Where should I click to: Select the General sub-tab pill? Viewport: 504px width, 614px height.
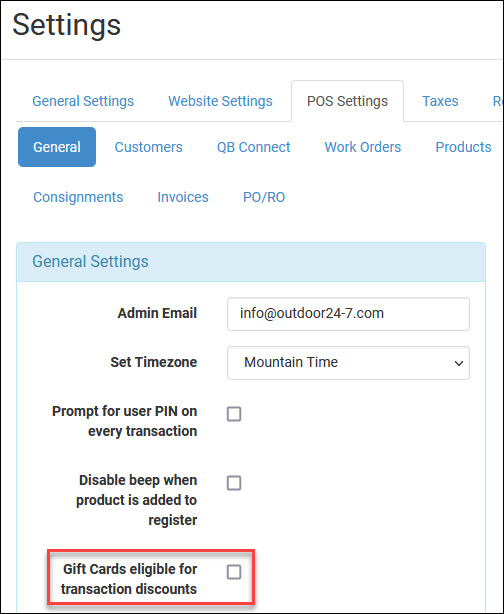coord(57,147)
